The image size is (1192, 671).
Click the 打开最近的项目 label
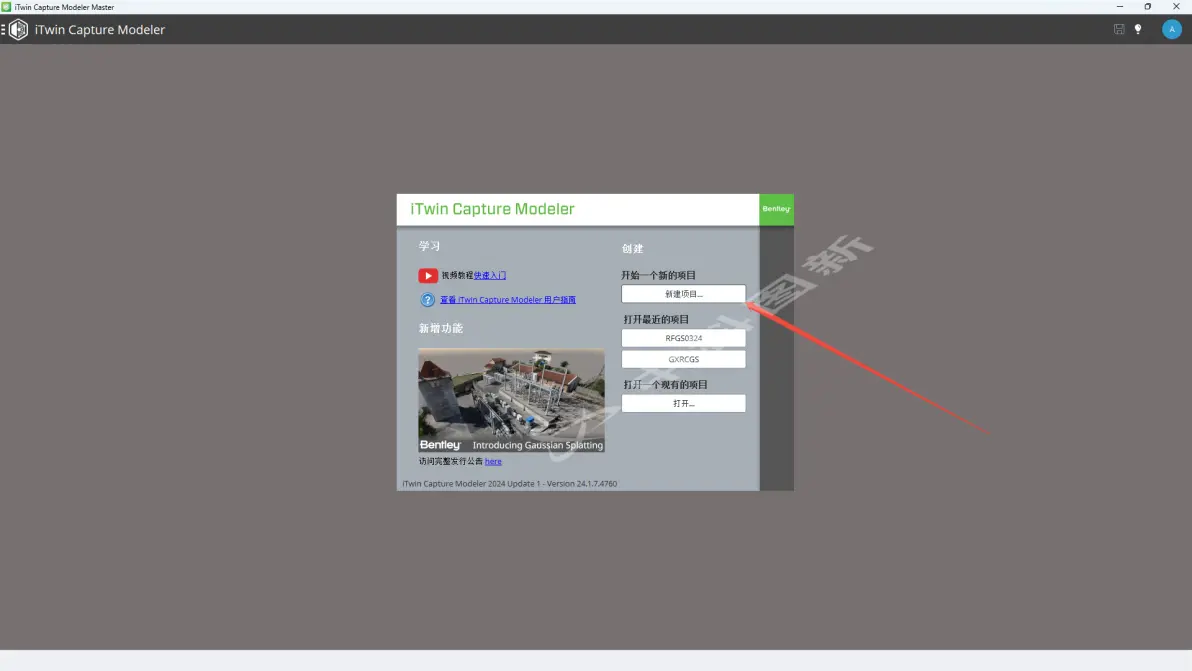click(x=656, y=319)
